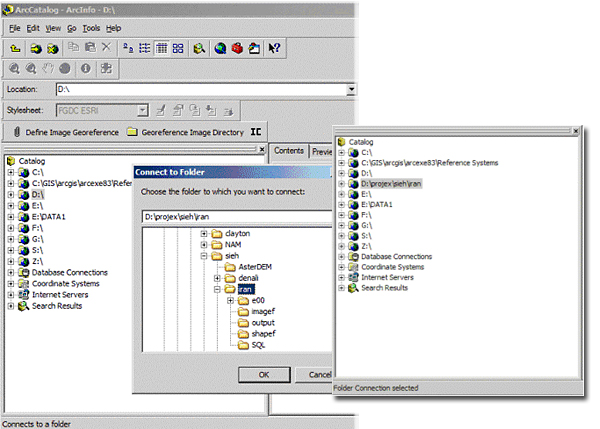Image resolution: width=600 pixels, height=429 pixels.
Task: Switch to the Preview tab
Action: [321, 152]
